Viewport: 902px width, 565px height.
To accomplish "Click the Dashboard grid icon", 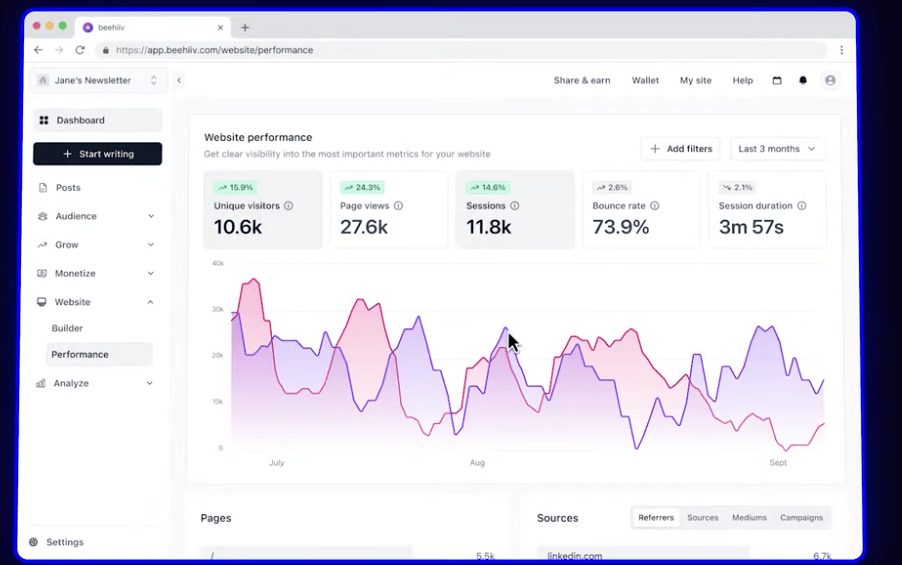I will [x=44, y=120].
